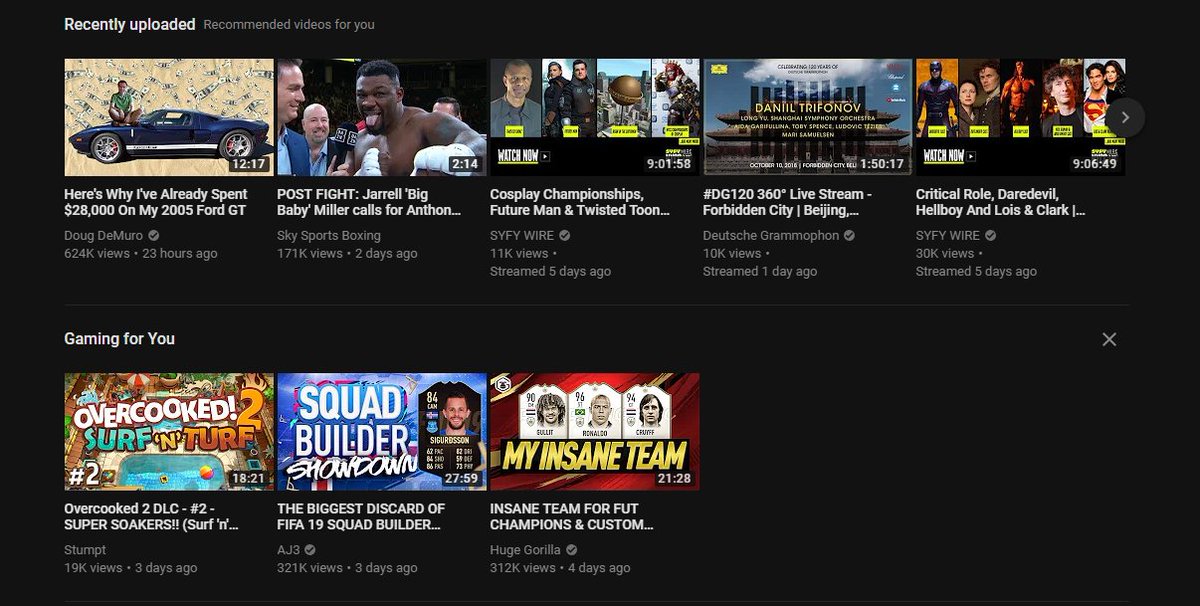Open the Critical Role Daredevil video thumbnail
The image size is (1200, 606).
coord(1020,117)
